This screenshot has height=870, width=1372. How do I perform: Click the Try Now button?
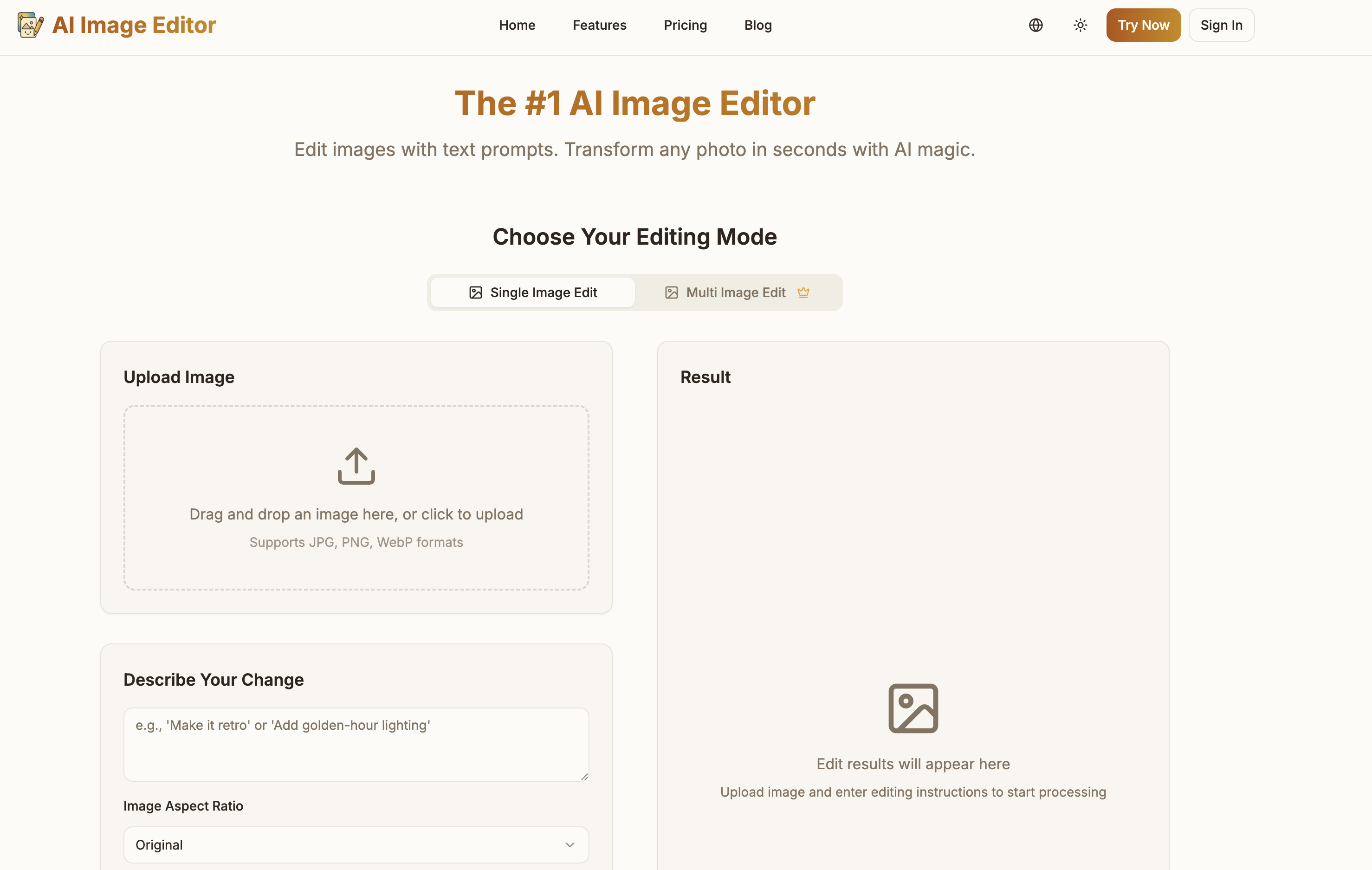click(x=1143, y=25)
